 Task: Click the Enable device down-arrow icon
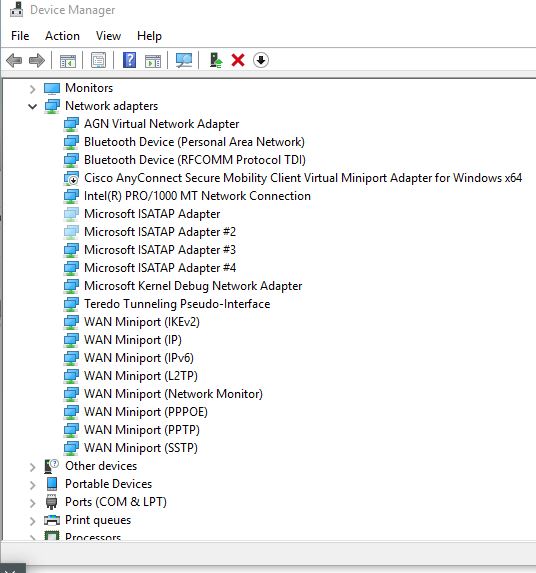261,60
